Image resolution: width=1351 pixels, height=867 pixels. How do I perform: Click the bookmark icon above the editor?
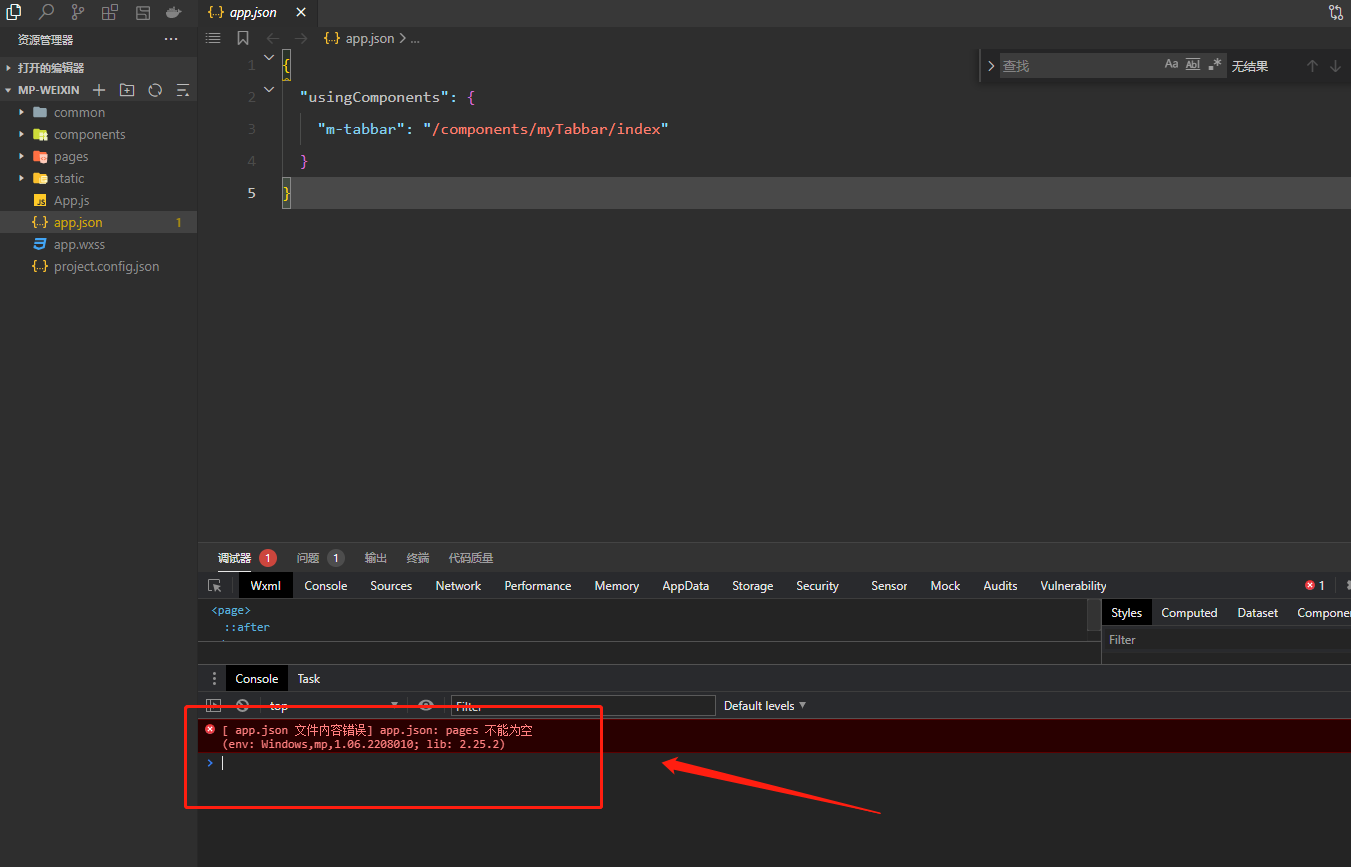(x=243, y=38)
